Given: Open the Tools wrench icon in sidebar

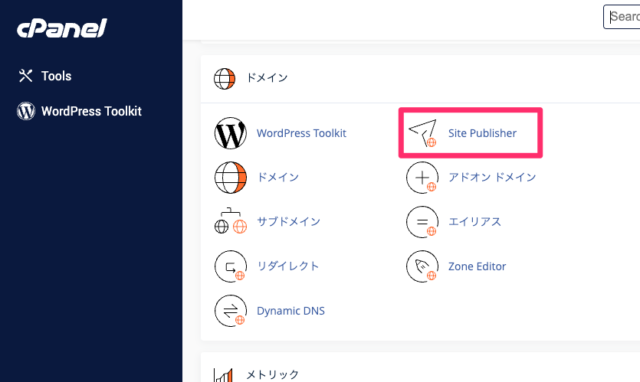Looking at the screenshot, I should tap(25, 76).
